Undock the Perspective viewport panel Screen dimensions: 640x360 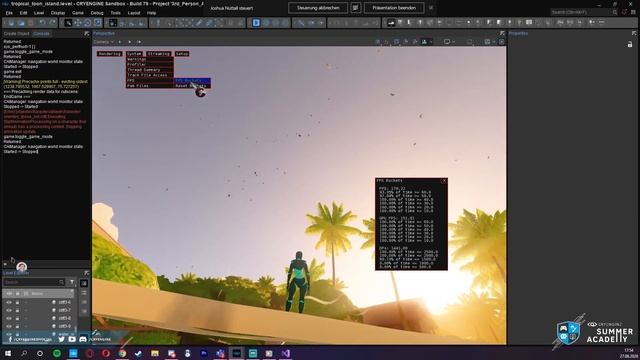click(502, 33)
